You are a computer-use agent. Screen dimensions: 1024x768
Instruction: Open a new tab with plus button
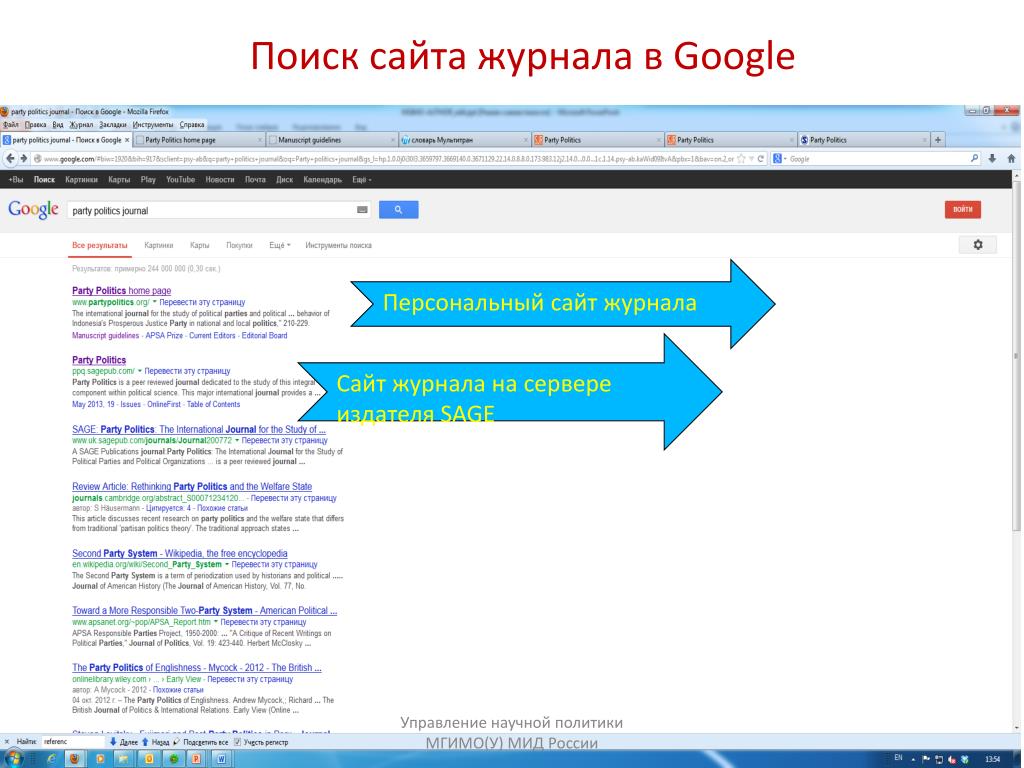tap(938, 140)
